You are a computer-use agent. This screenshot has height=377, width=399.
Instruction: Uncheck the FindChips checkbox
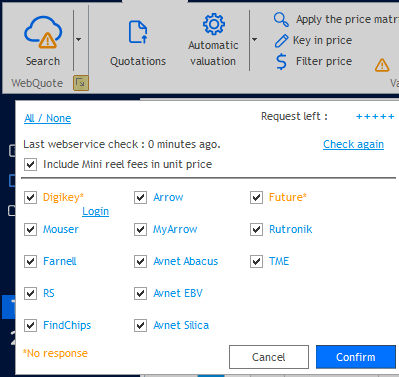31,325
